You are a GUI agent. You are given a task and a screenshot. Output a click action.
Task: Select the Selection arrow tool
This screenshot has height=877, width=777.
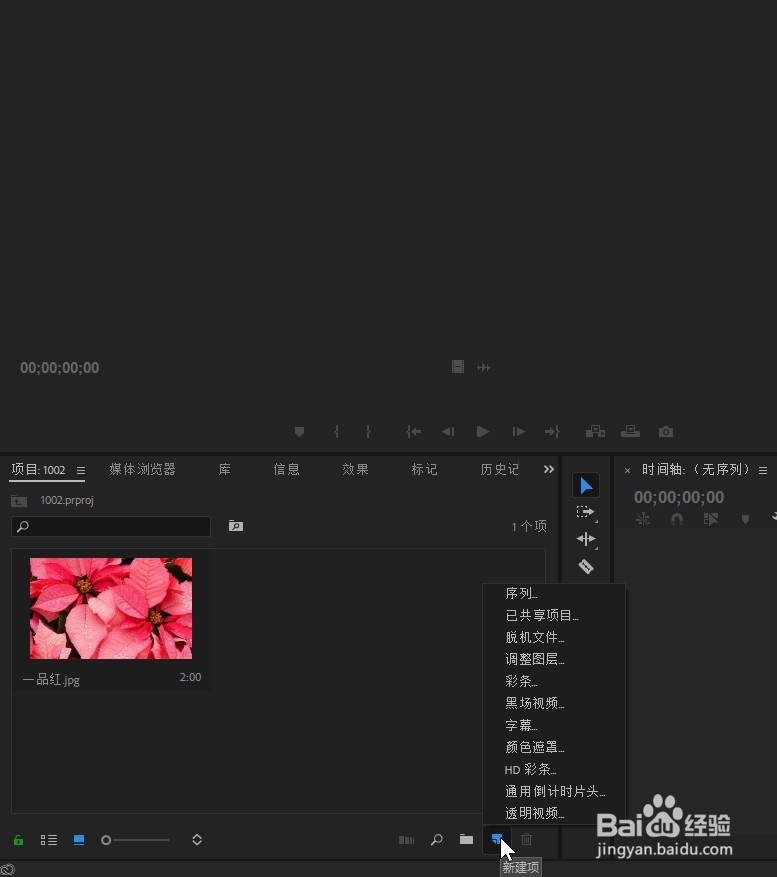coord(586,485)
